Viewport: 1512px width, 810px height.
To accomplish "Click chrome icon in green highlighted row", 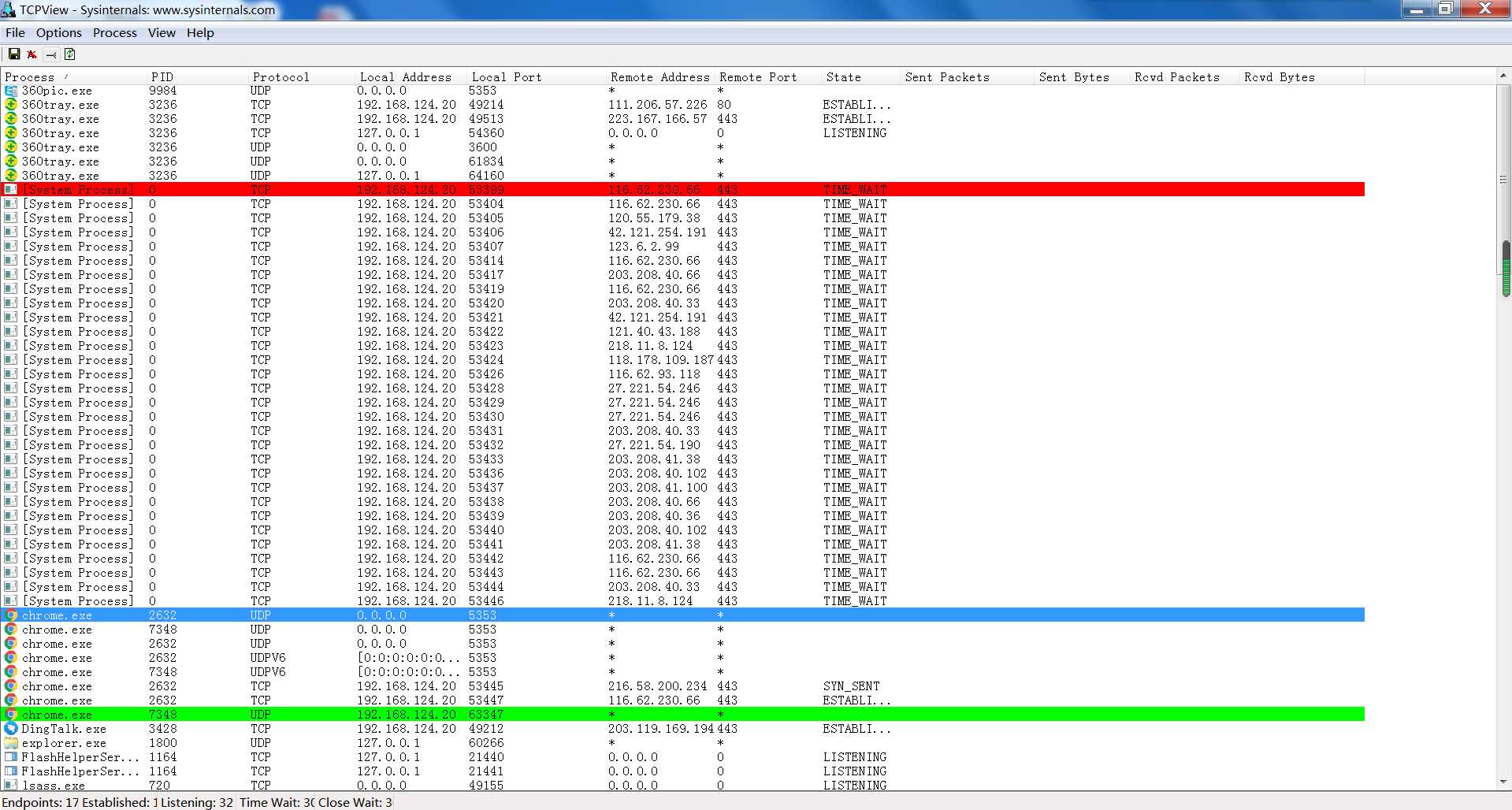I will (10, 715).
